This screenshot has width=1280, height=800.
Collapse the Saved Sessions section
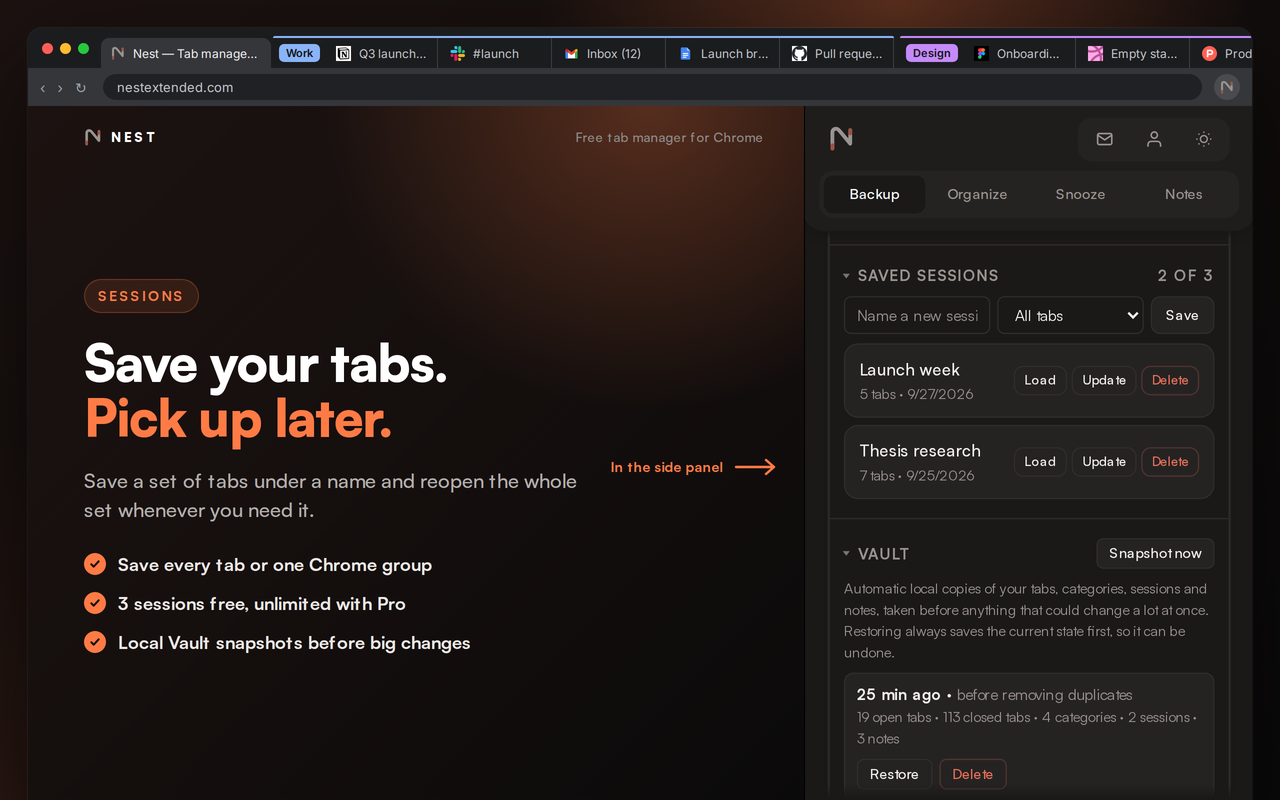pyautogui.click(x=846, y=276)
